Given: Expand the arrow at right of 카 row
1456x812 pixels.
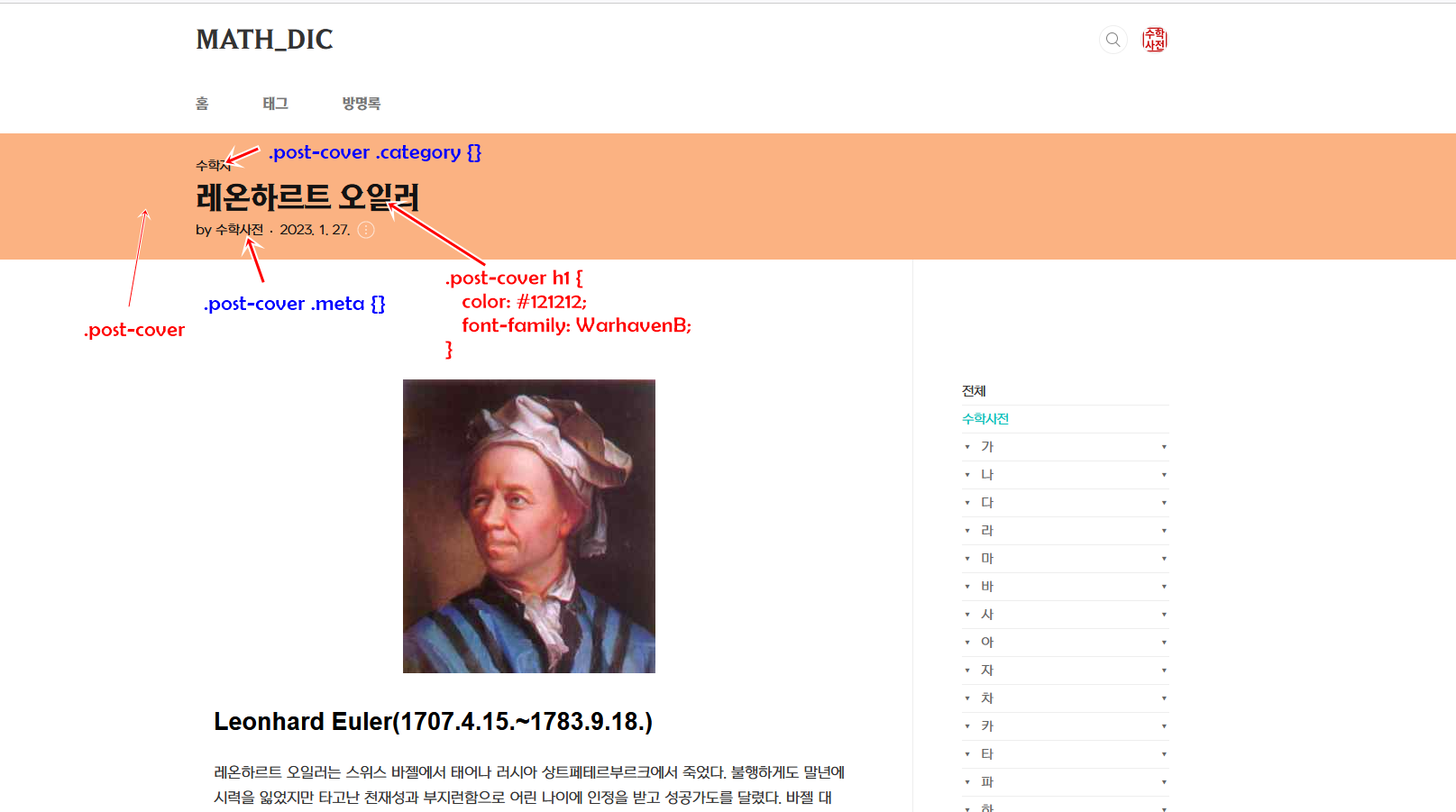Looking at the screenshot, I should coord(1164,726).
